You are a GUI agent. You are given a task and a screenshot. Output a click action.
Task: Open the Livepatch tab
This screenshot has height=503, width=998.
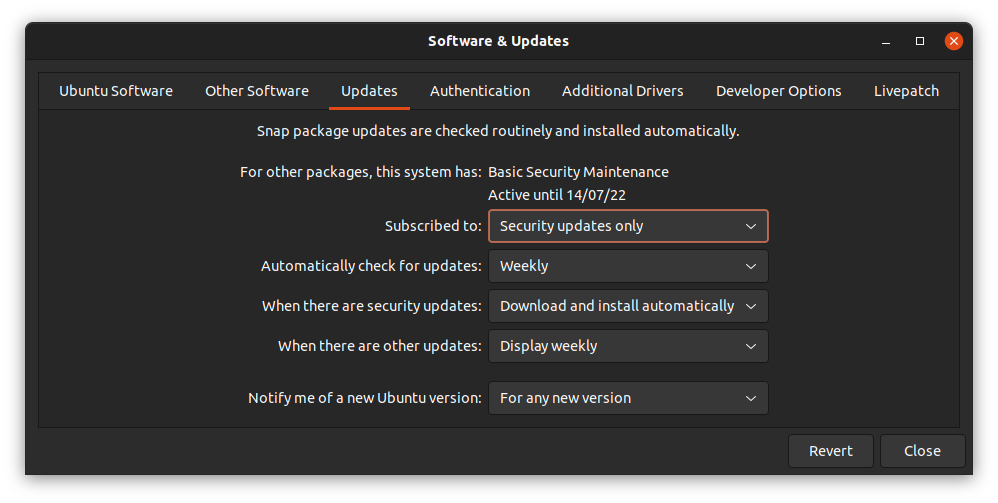[x=906, y=91]
